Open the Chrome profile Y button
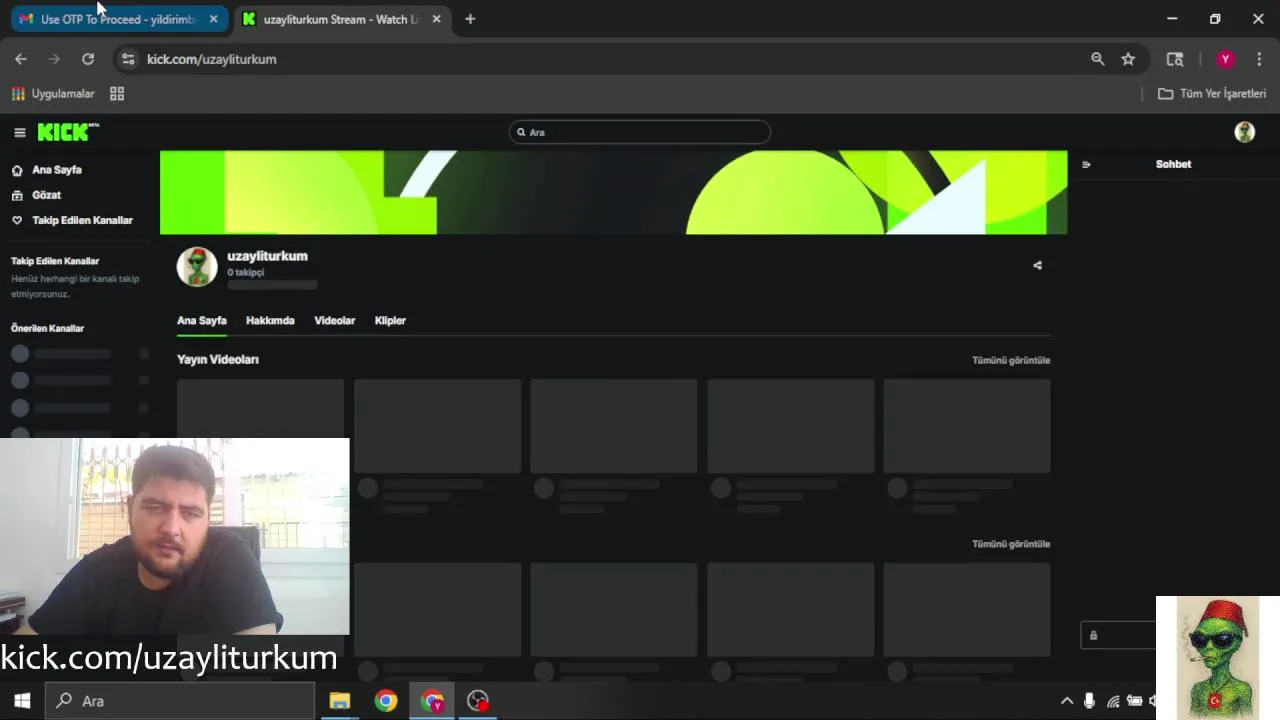This screenshot has height=720, width=1280. tap(1225, 59)
